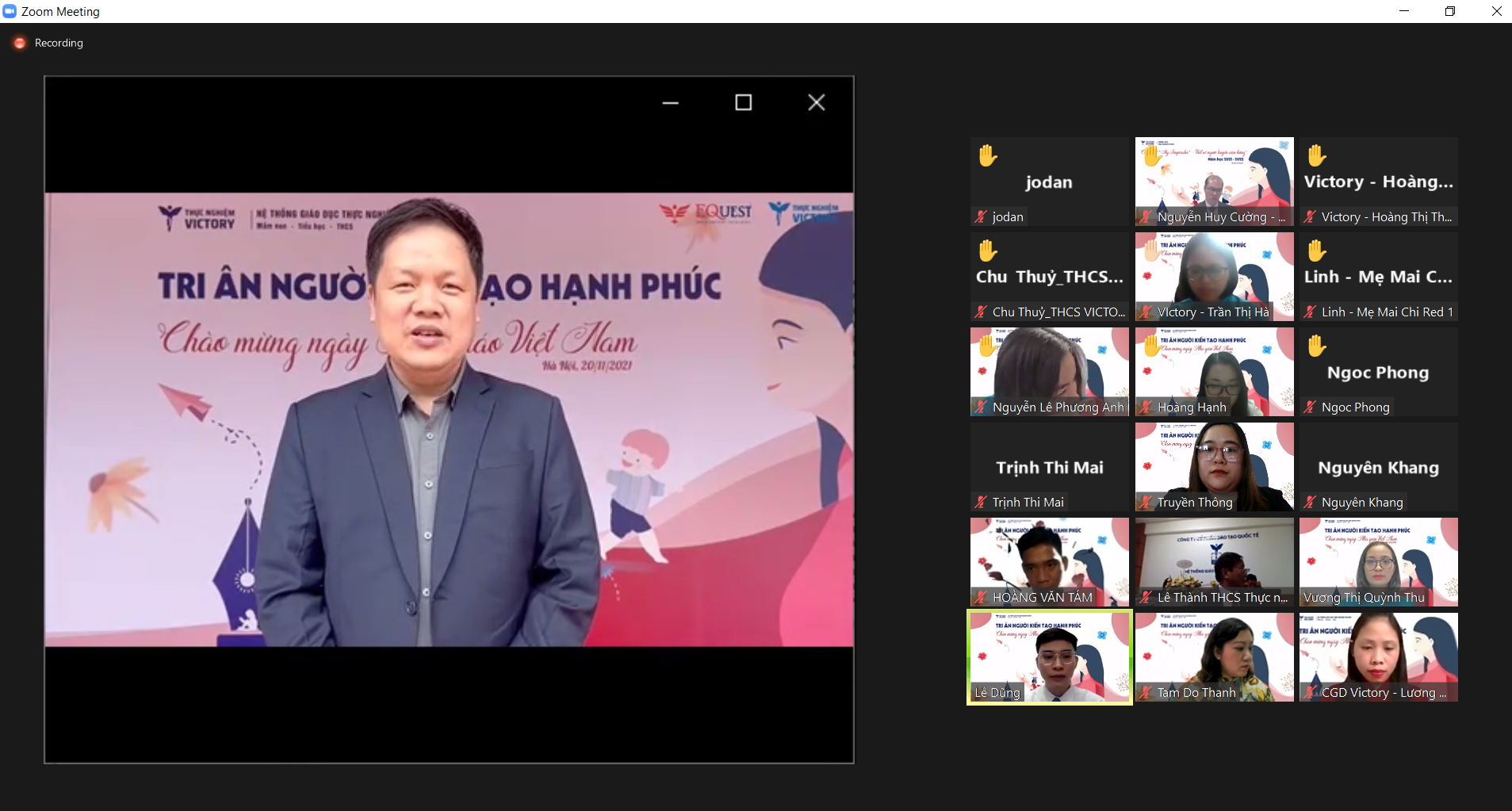This screenshot has height=811, width=1512.
Task: Click the raised hand icon on jodan's tile
Action: tap(989, 156)
